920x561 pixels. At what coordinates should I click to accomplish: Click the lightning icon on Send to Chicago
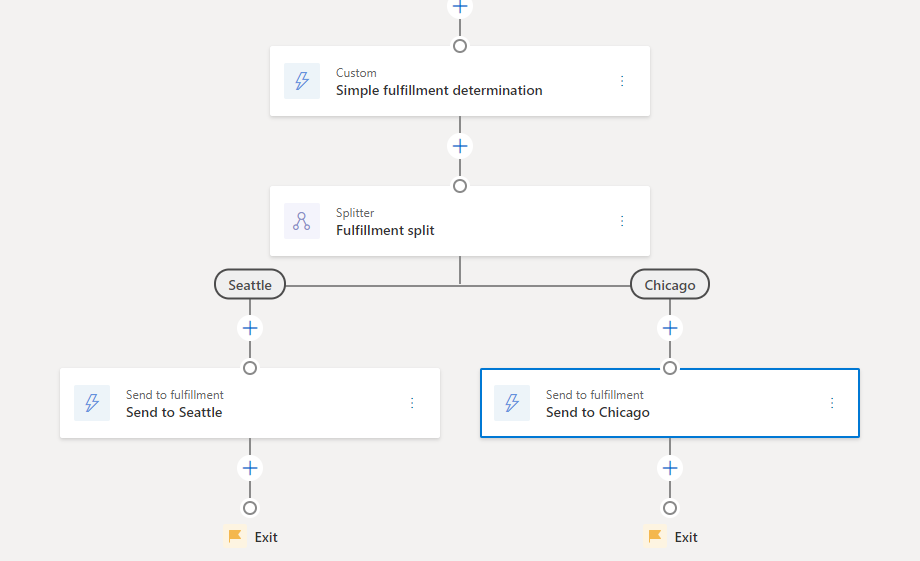pos(512,403)
